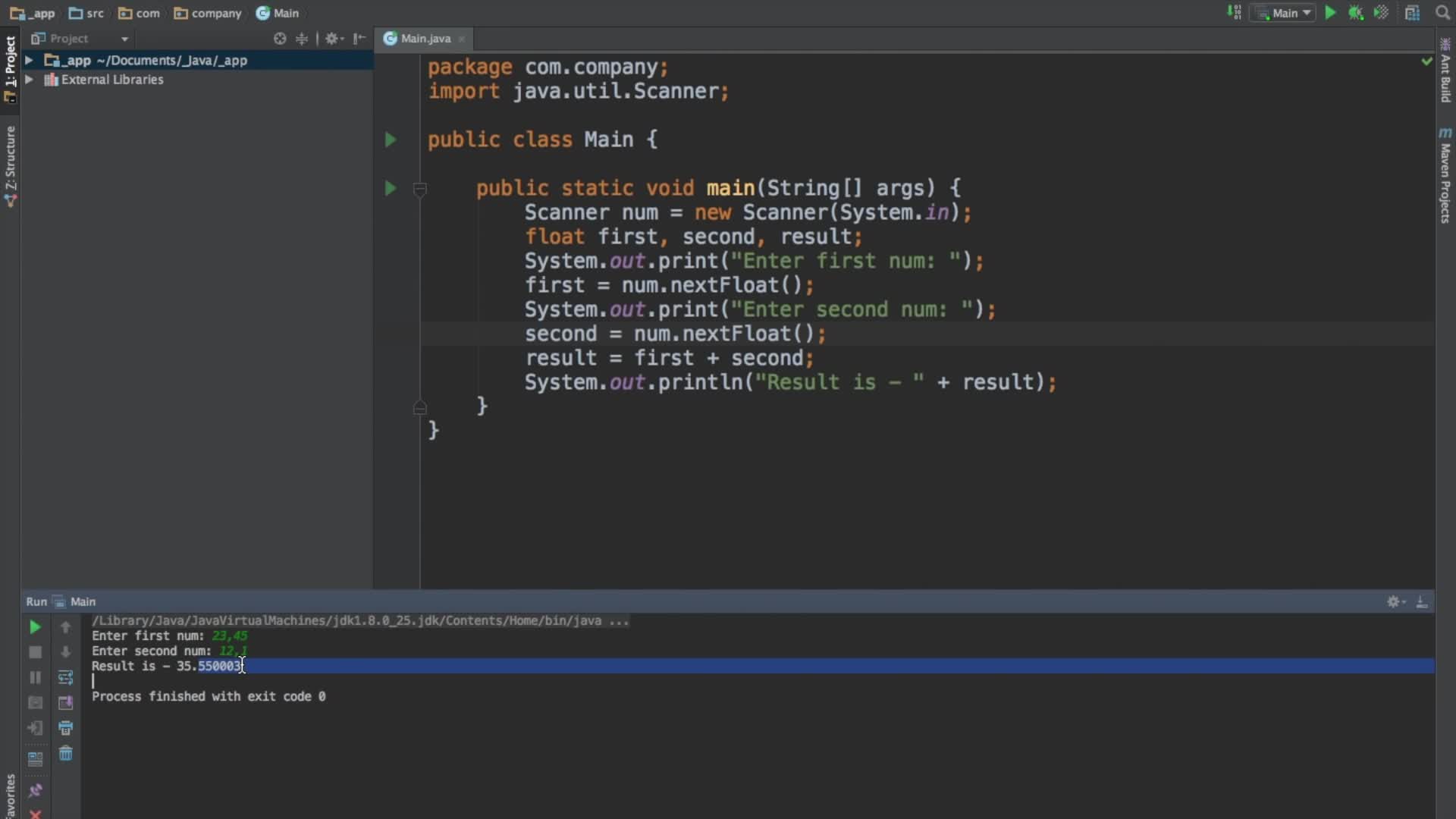Click the Exit icon in Run panel
The width and height of the screenshot is (1456, 819).
(x=35, y=728)
